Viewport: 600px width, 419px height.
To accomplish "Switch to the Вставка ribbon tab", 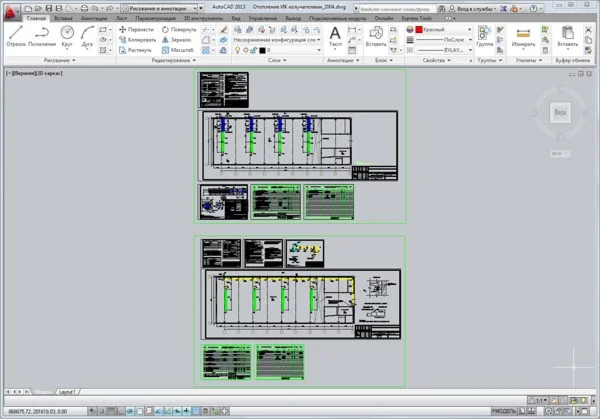I will (64, 18).
